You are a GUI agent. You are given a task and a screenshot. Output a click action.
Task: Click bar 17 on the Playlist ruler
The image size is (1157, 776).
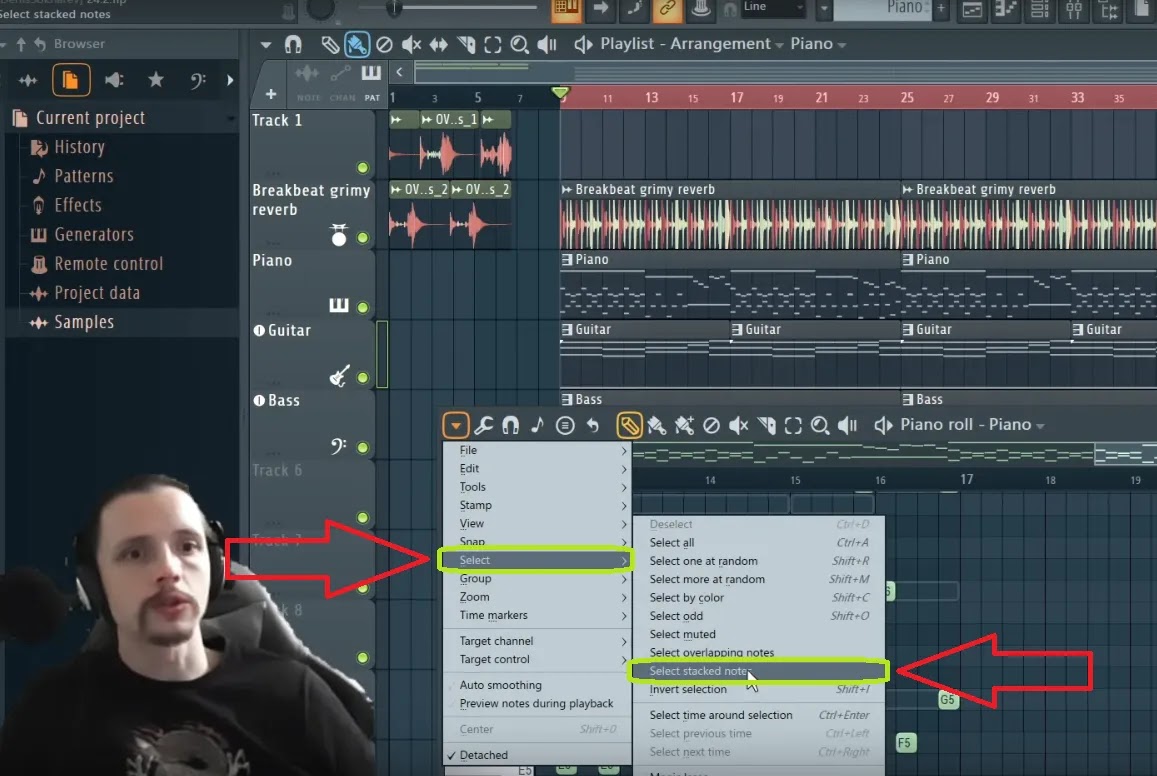point(736,97)
